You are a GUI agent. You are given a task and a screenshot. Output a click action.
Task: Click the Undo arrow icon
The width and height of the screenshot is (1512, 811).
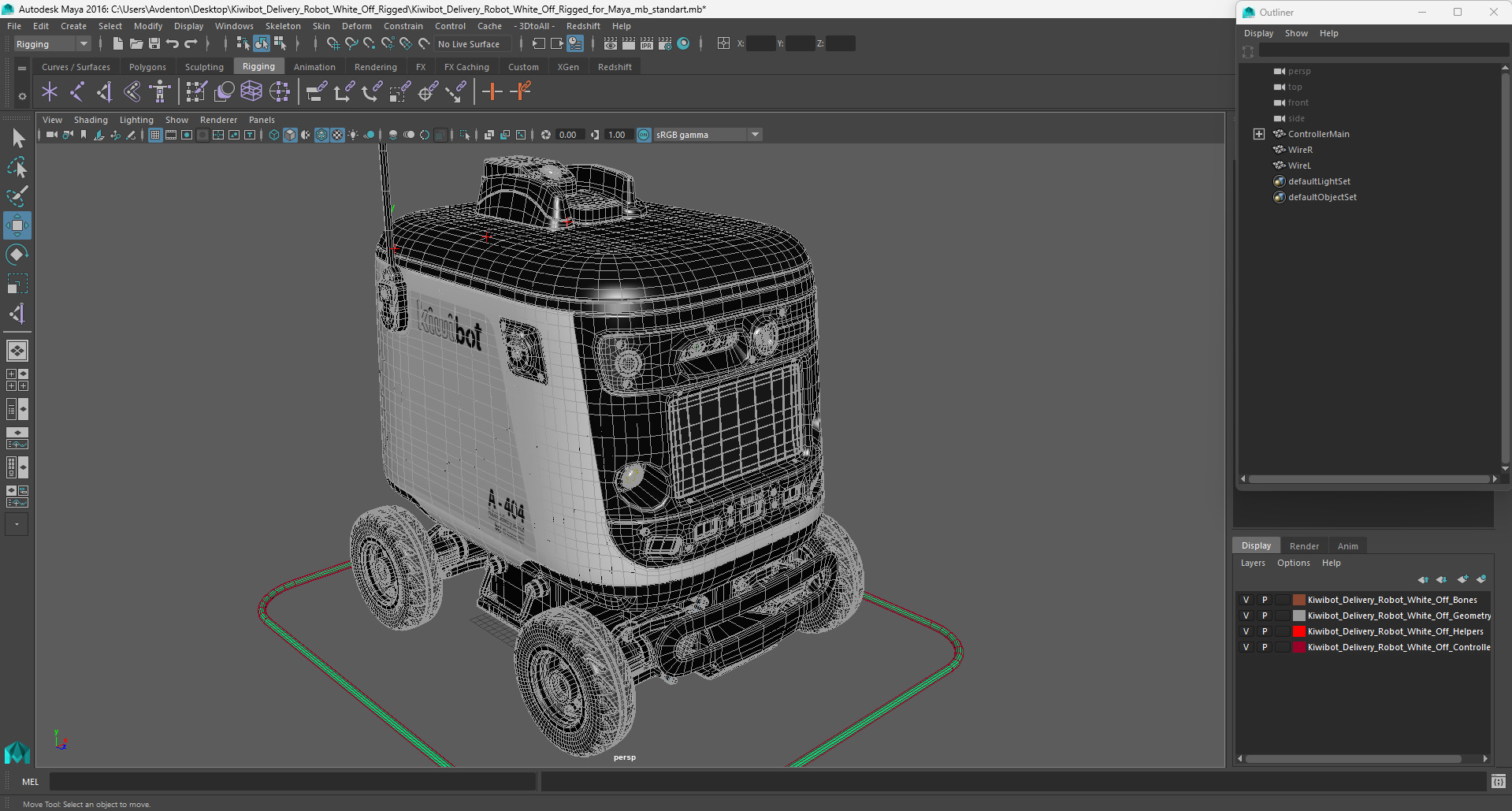pos(173,44)
